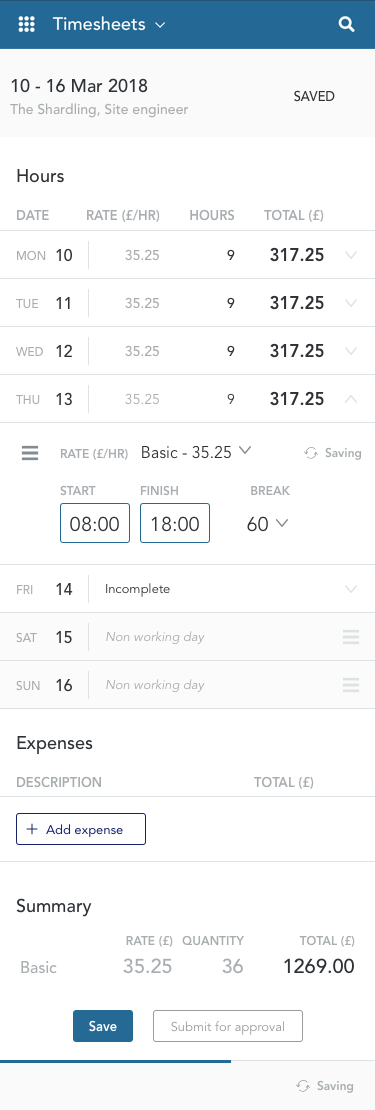The height and width of the screenshot is (1110, 375).
Task: Click the Saving sync icon beside rate
Action: tap(311, 453)
